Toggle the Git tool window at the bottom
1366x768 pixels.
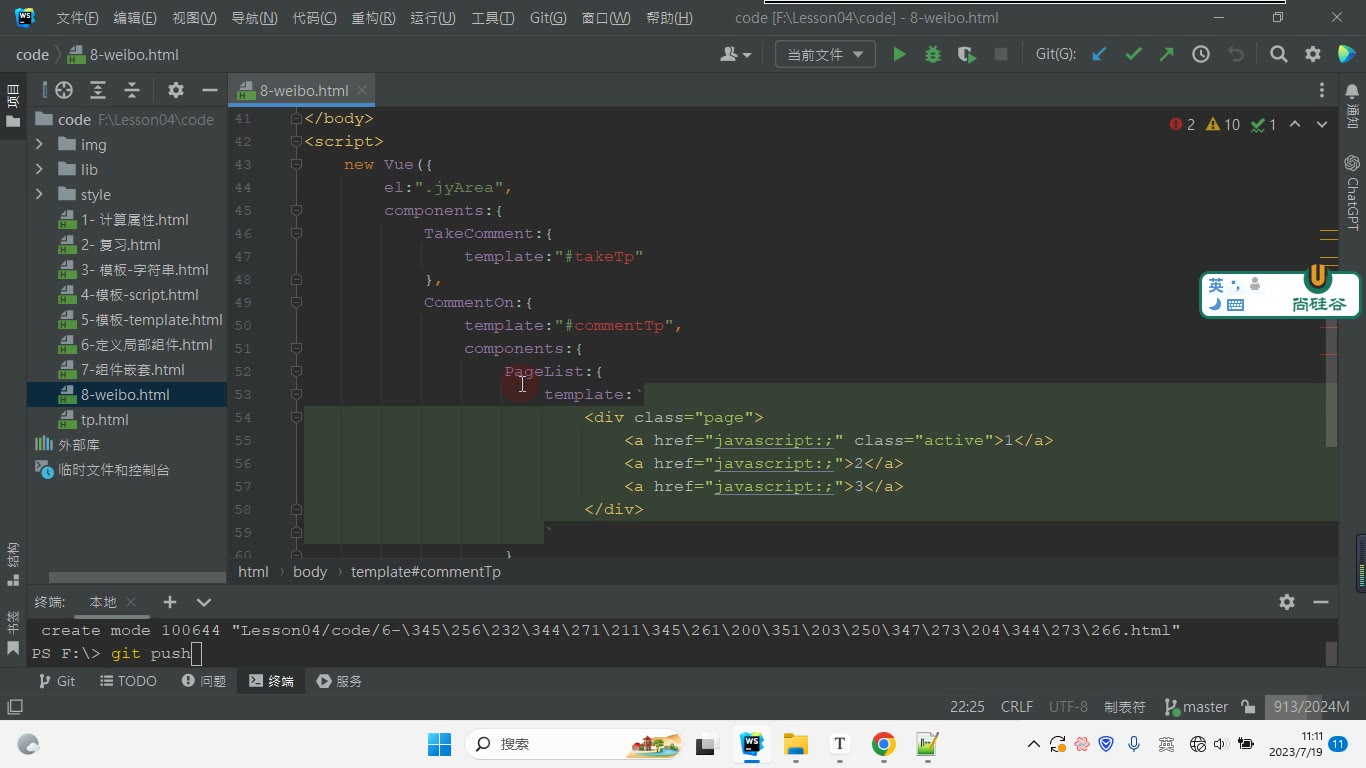56,681
